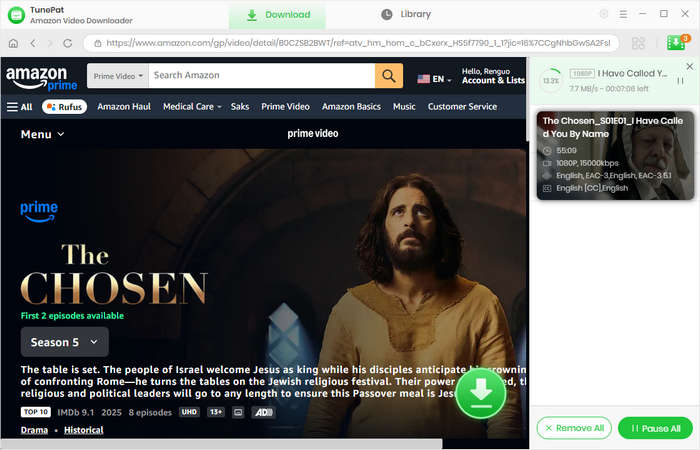Click the subtitles CC badge icon
Image resolution: width=700 pixels, height=450 pixels.
[x=238, y=412]
